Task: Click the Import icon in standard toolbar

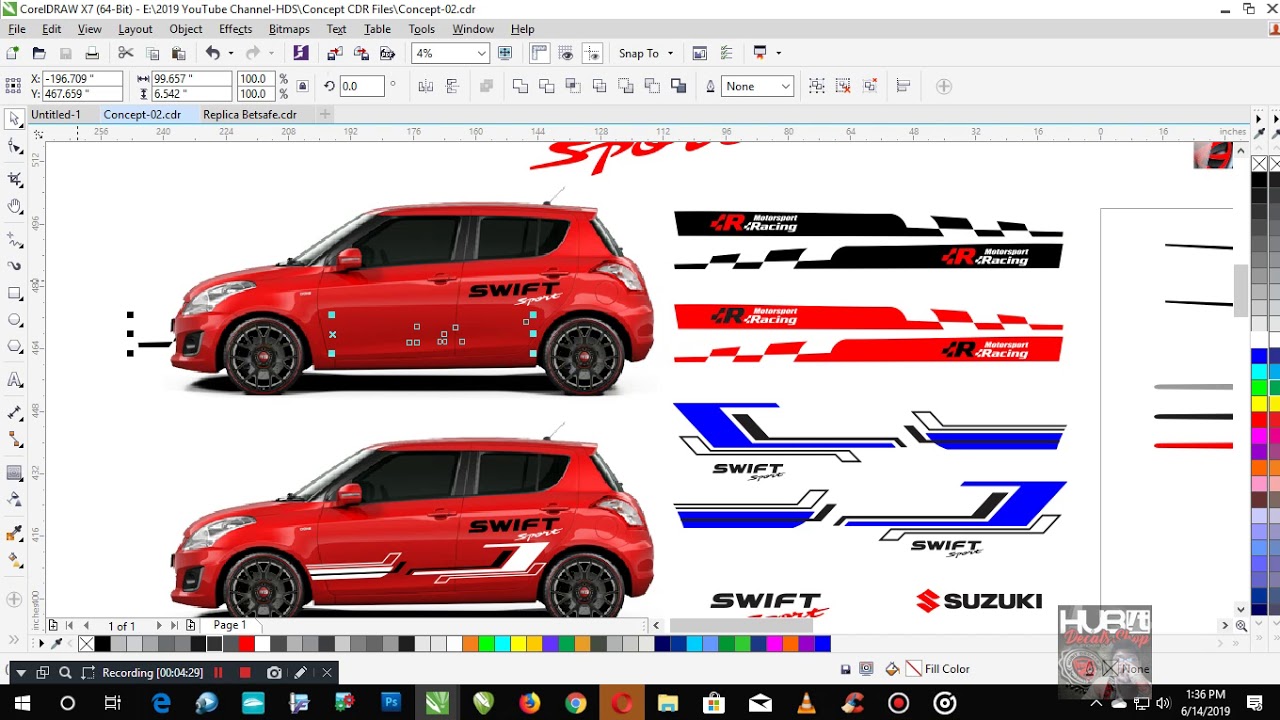Action: [335, 53]
